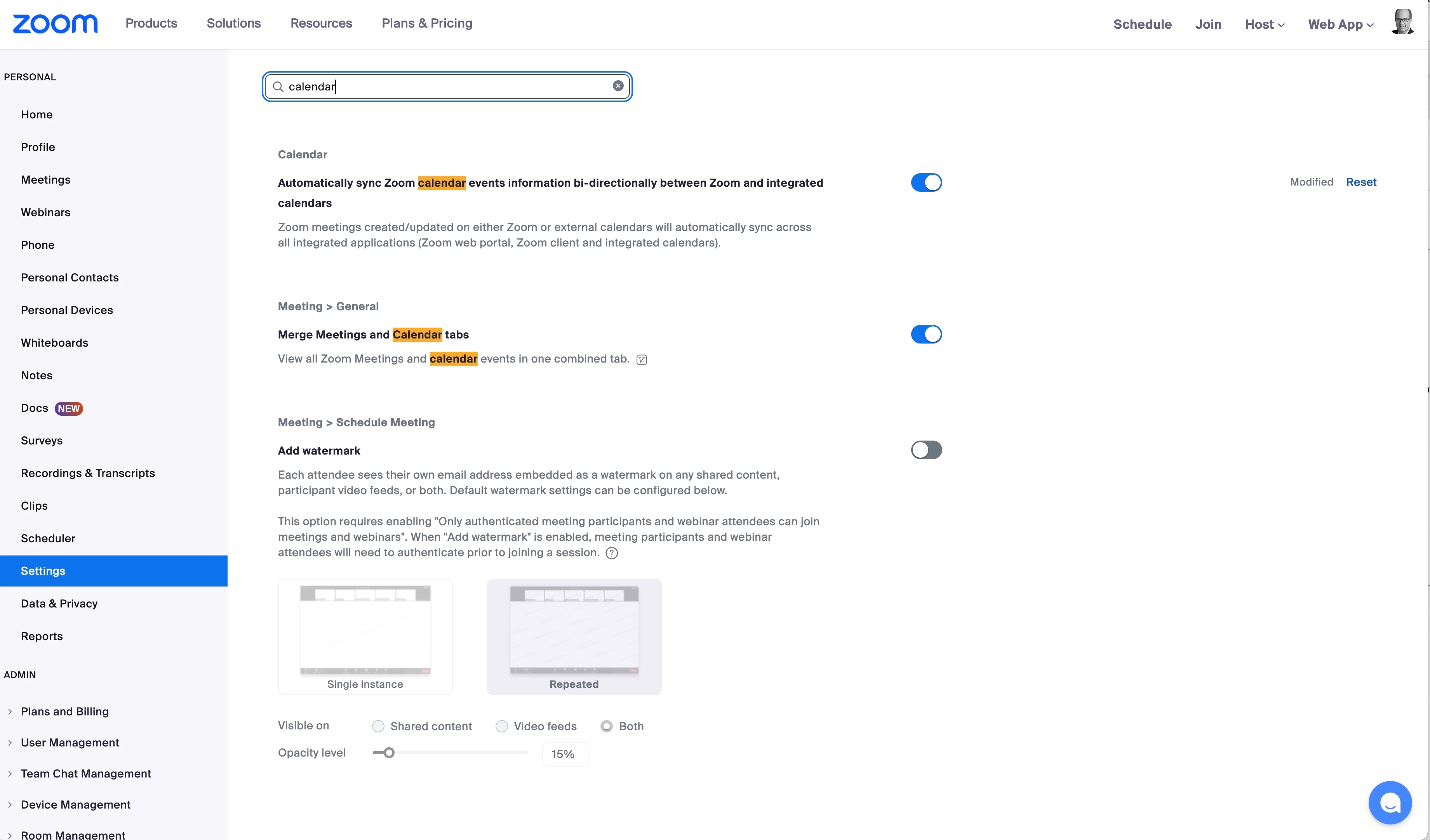Click the magnifier icon in the search box
This screenshot has height=840, width=1430.
[278, 86]
